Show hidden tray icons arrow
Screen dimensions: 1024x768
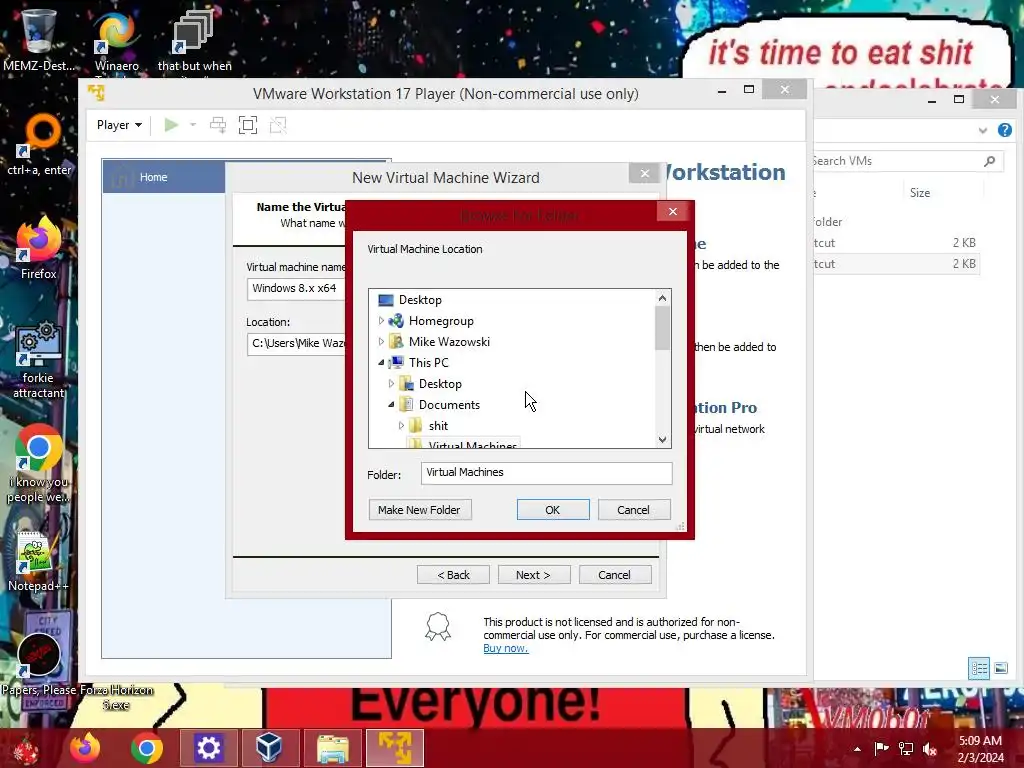tap(857, 749)
